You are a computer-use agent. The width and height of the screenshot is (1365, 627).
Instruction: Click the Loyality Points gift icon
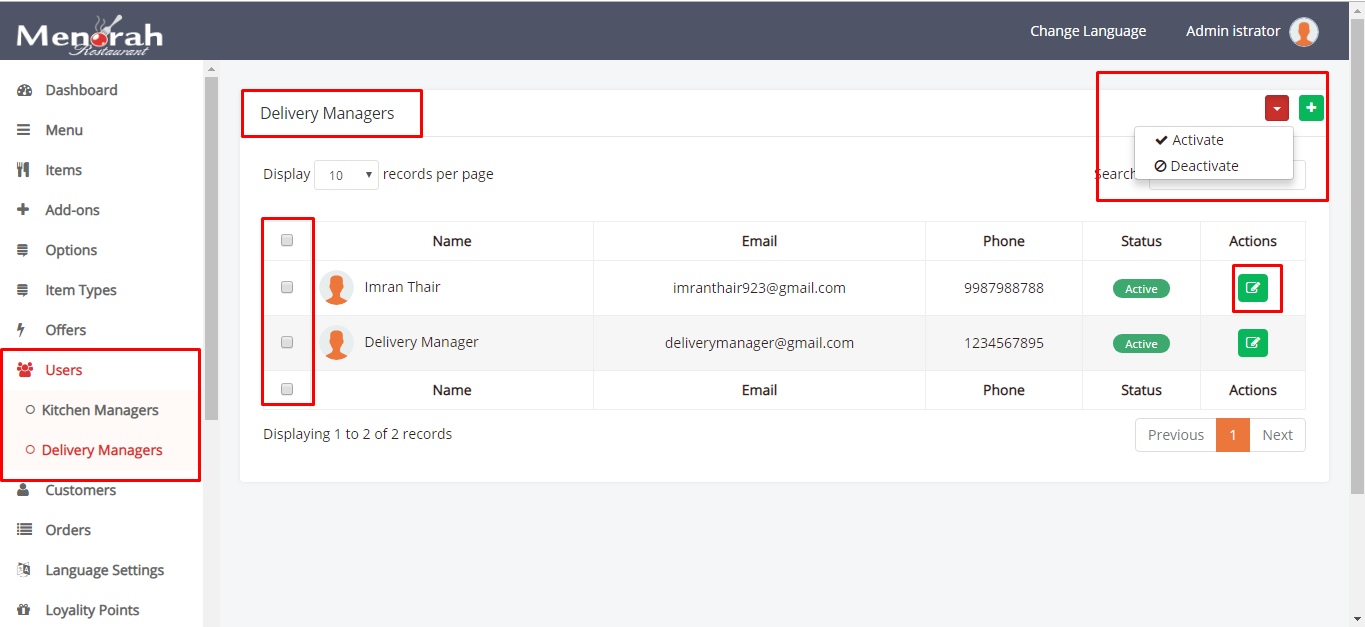pos(24,610)
